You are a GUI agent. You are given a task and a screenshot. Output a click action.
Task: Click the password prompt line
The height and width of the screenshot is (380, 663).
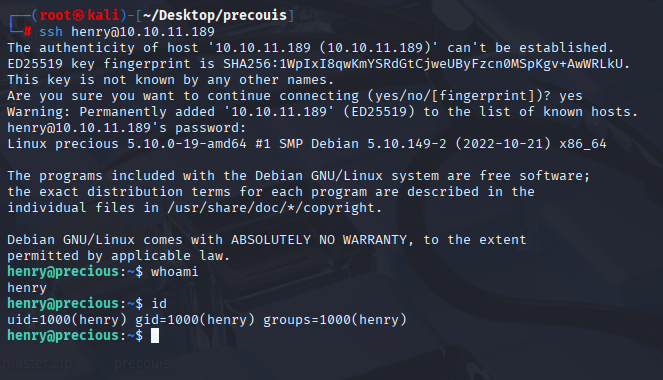point(126,128)
